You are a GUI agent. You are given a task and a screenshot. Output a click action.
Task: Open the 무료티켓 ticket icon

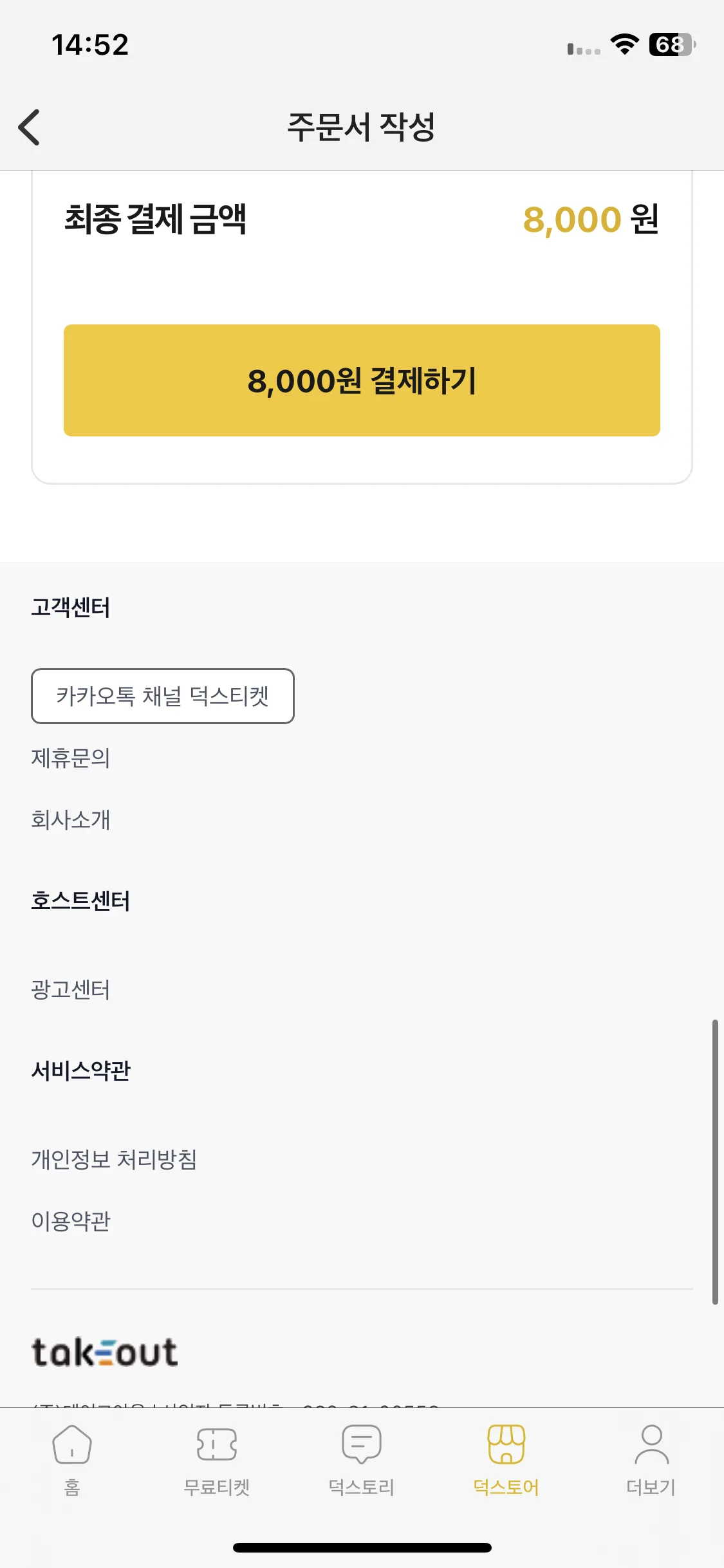click(217, 1444)
